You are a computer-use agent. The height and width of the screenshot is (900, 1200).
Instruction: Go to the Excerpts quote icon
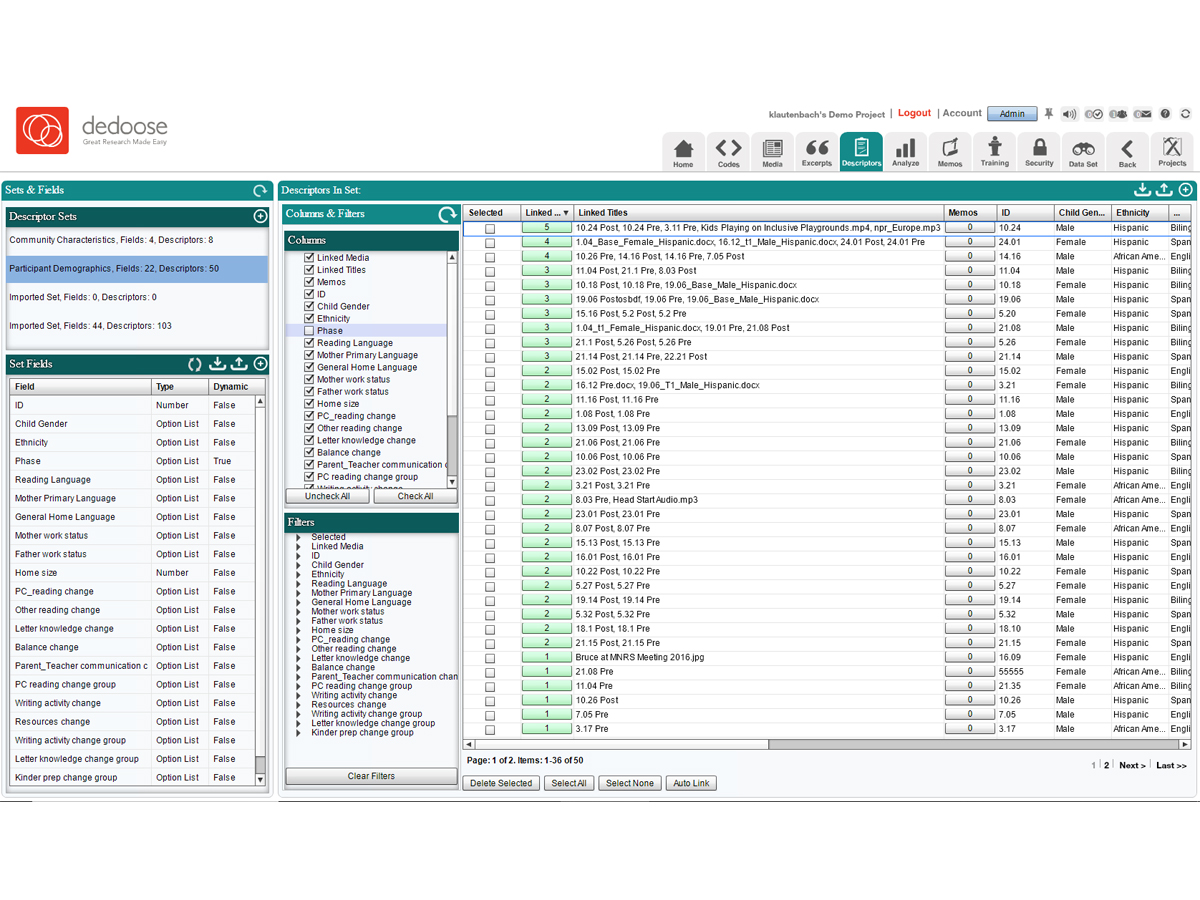[x=817, y=152]
